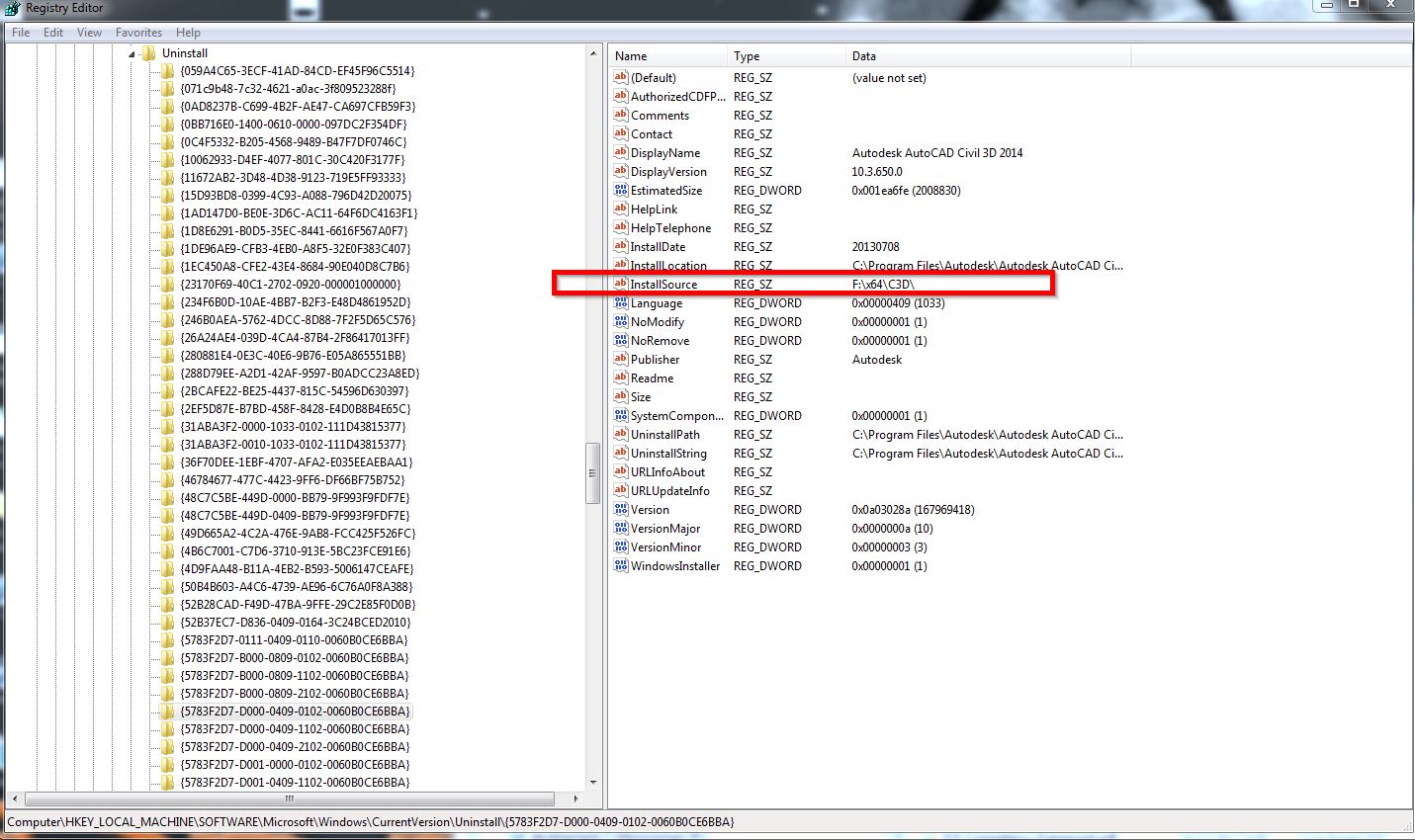
Task: Open the File menu
Action: (21, 33)
